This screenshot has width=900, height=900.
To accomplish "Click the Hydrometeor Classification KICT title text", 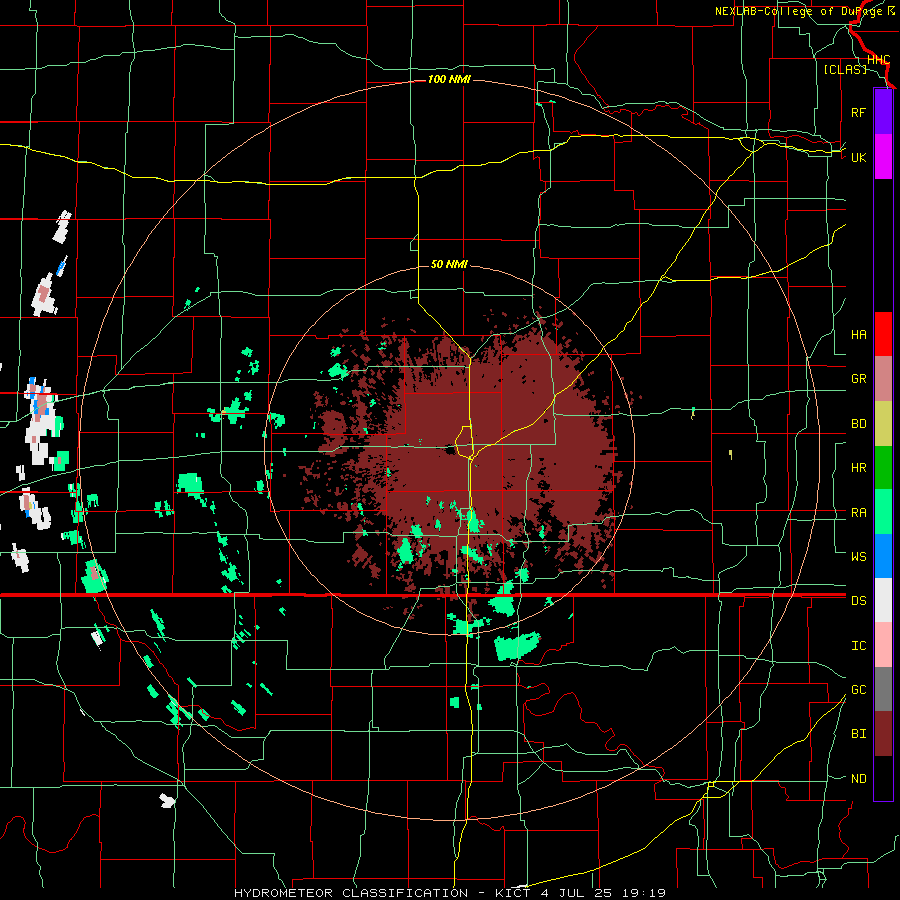I will pos(450,893).
